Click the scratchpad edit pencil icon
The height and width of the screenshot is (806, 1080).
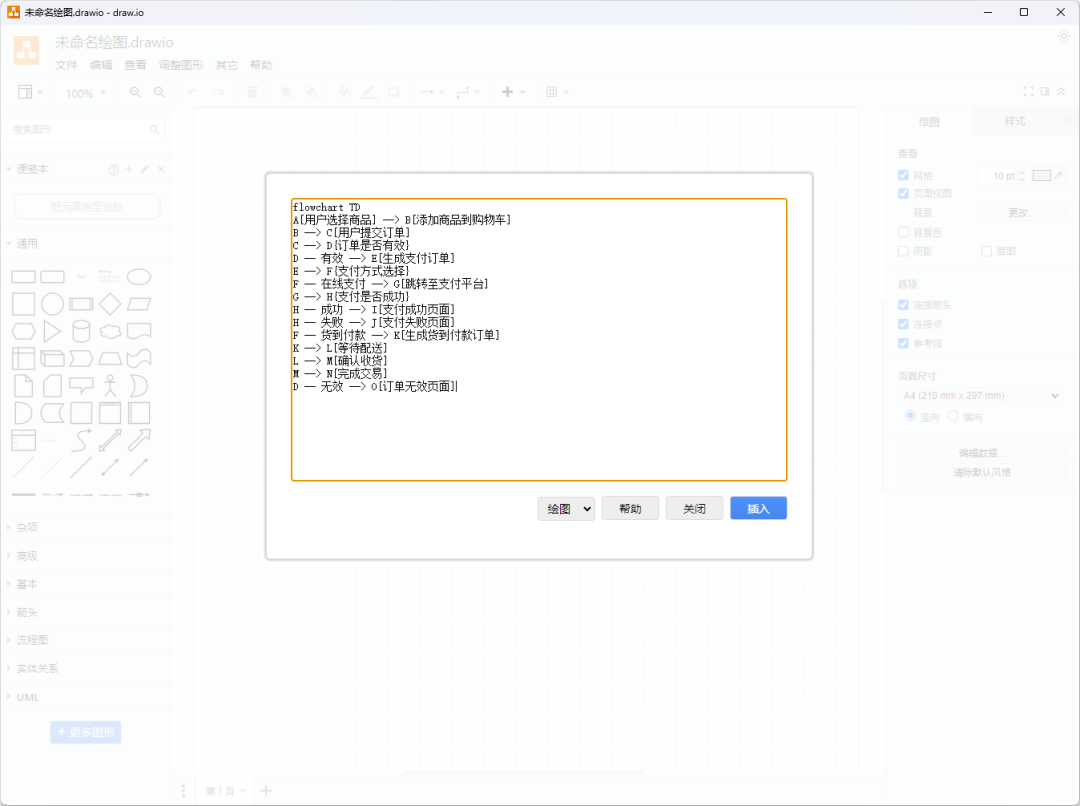coord(145,169)
